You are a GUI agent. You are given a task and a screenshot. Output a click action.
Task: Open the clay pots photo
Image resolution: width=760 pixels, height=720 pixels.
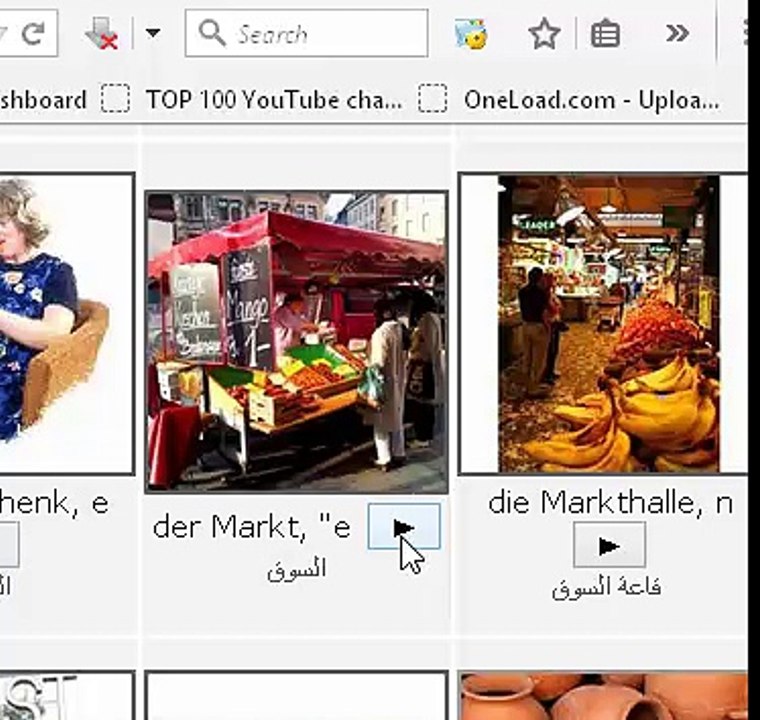click(603, 696)
